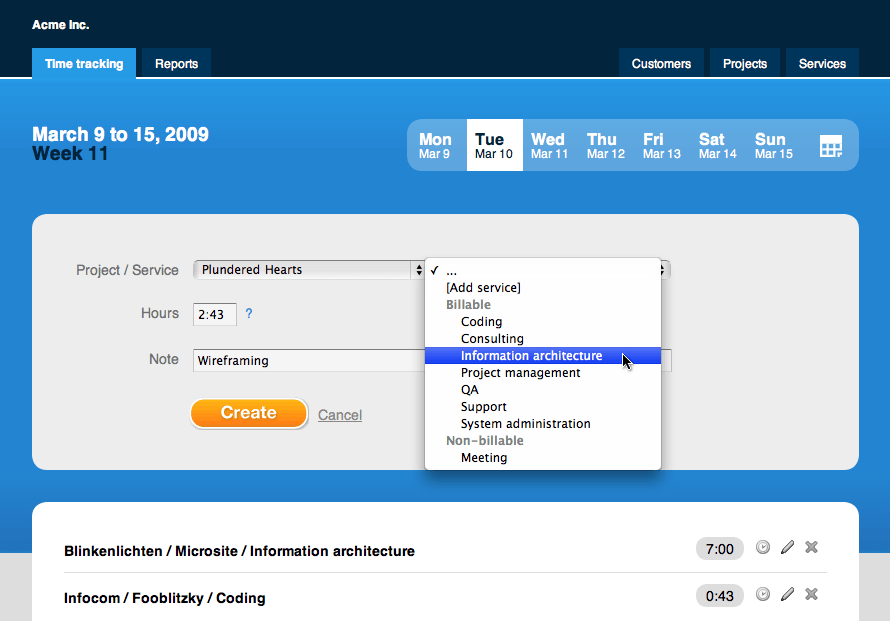Click the March 9 to 15, 2009 heading

[120, 135]
